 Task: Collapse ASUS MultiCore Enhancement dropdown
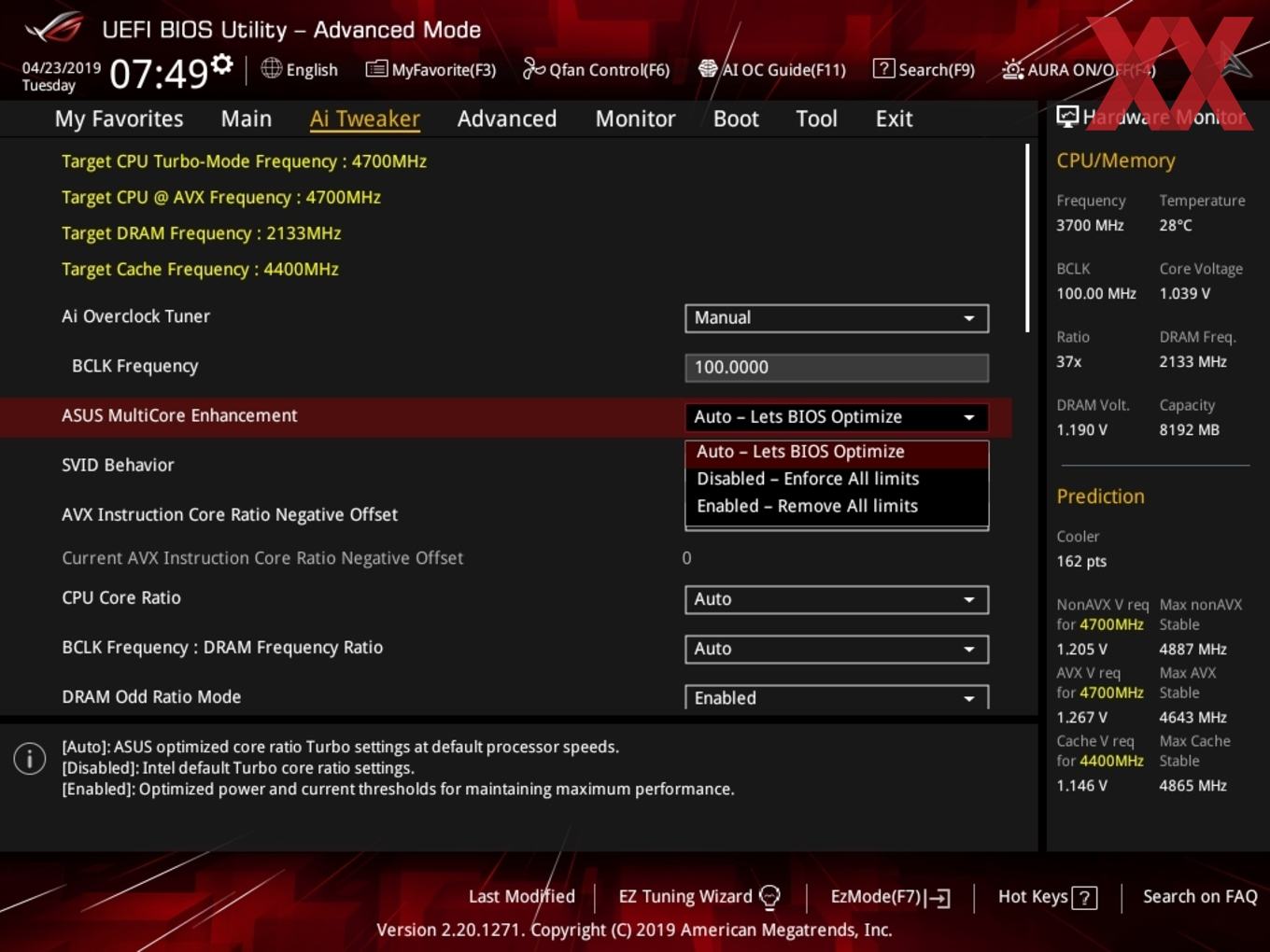(837, 417)
